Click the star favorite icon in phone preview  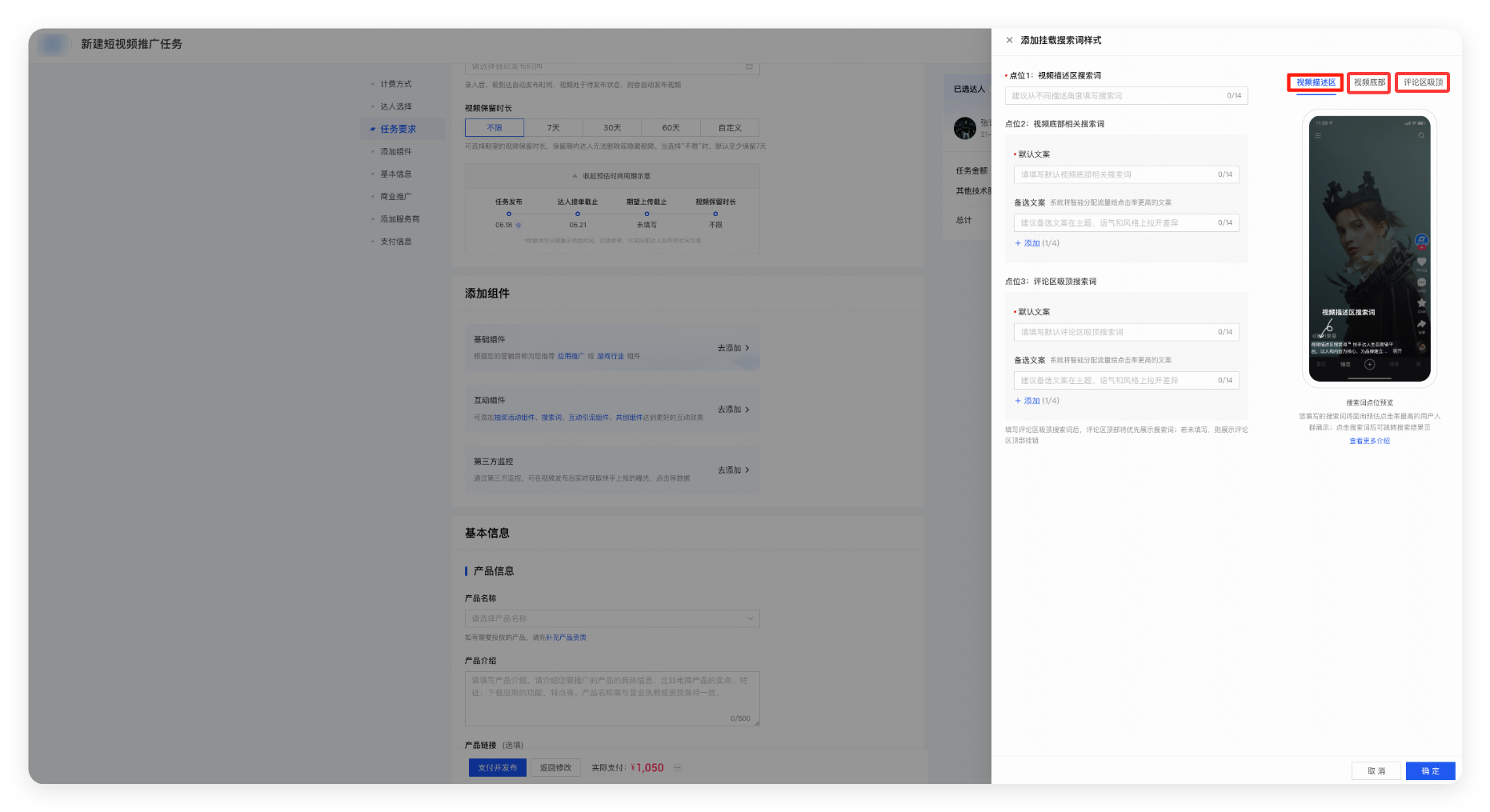click(1421, 303)
